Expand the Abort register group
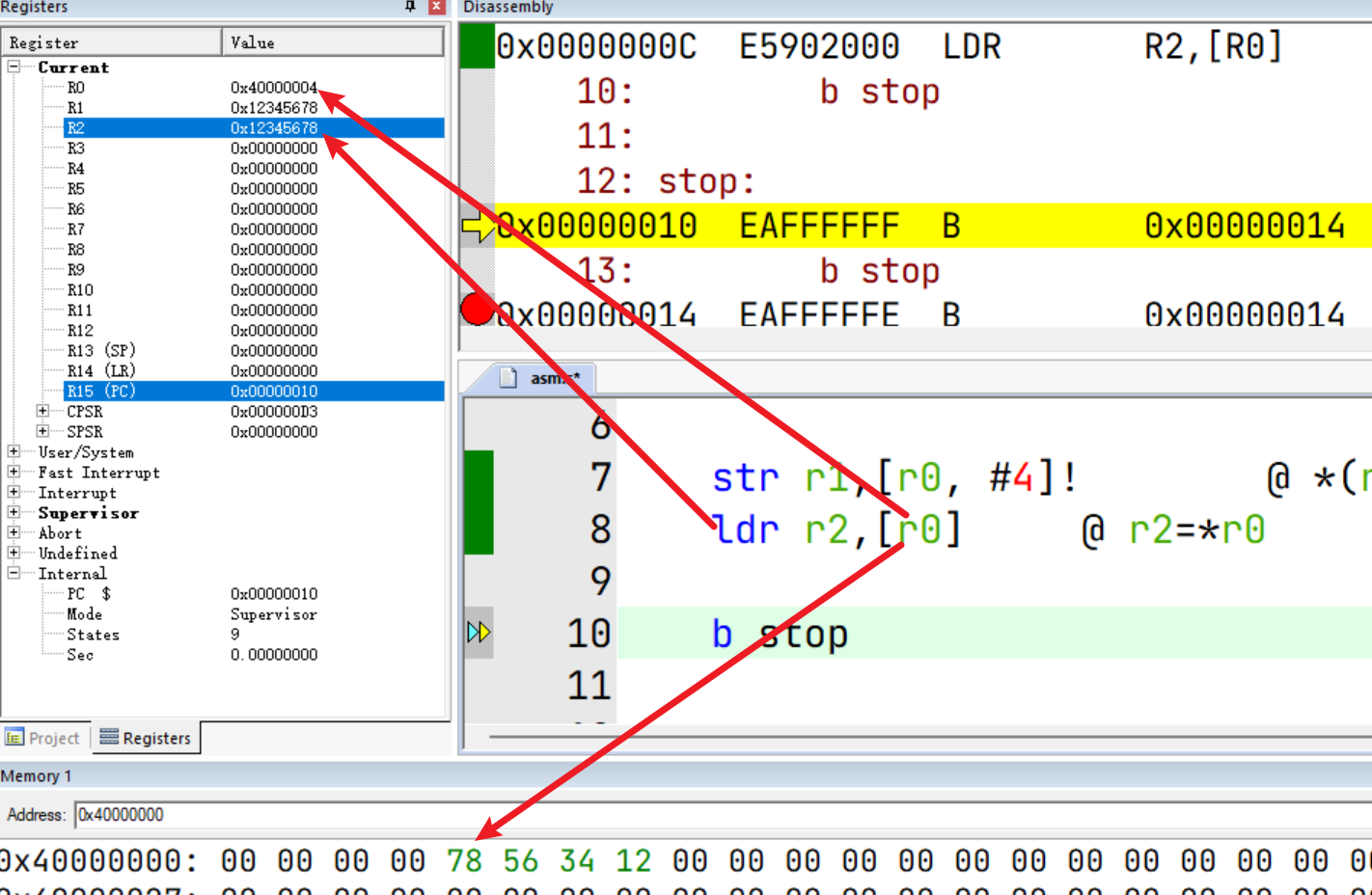 pos(14,532)
